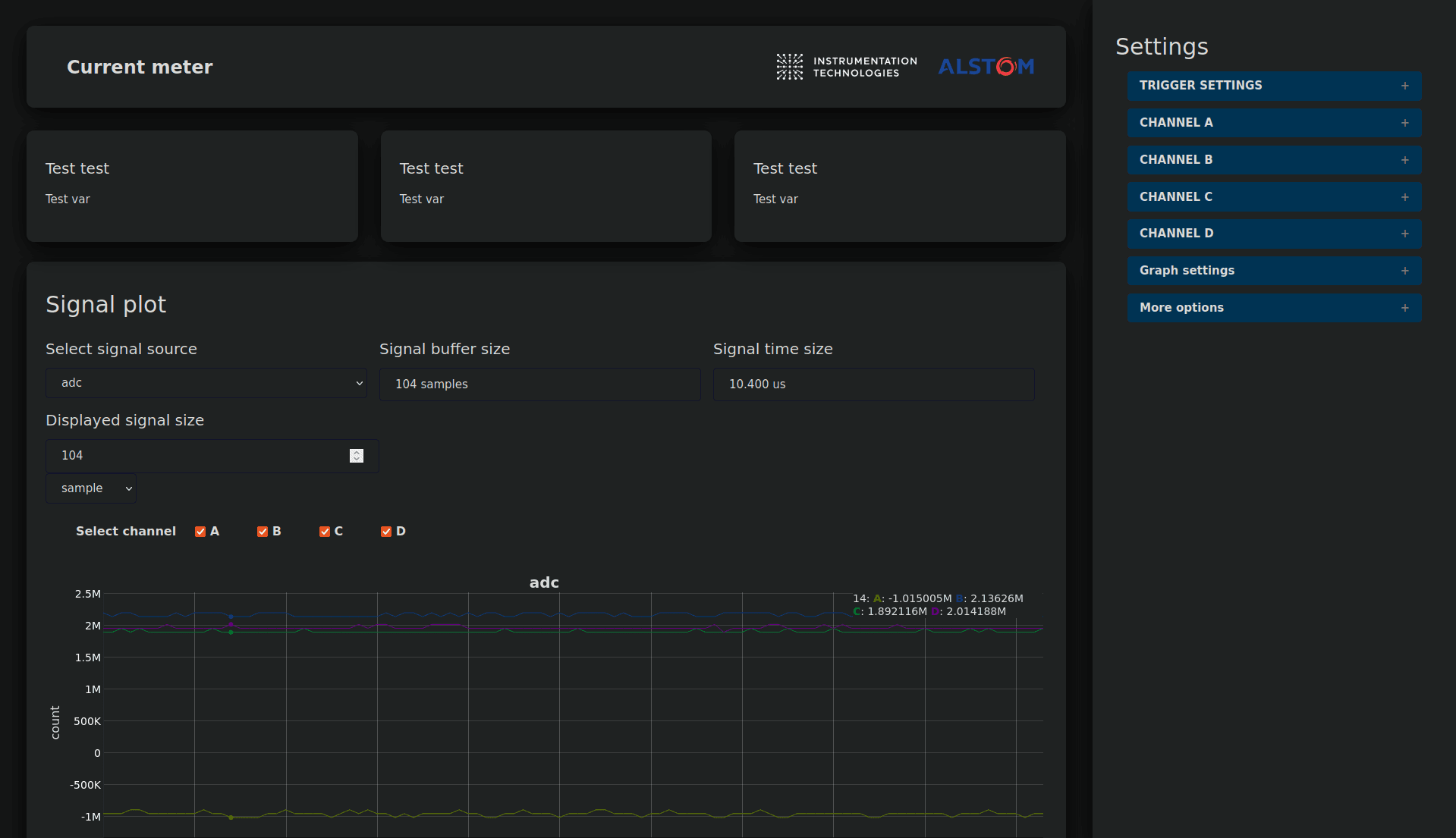Click the Signal time size field

click(x=874, y=384)
